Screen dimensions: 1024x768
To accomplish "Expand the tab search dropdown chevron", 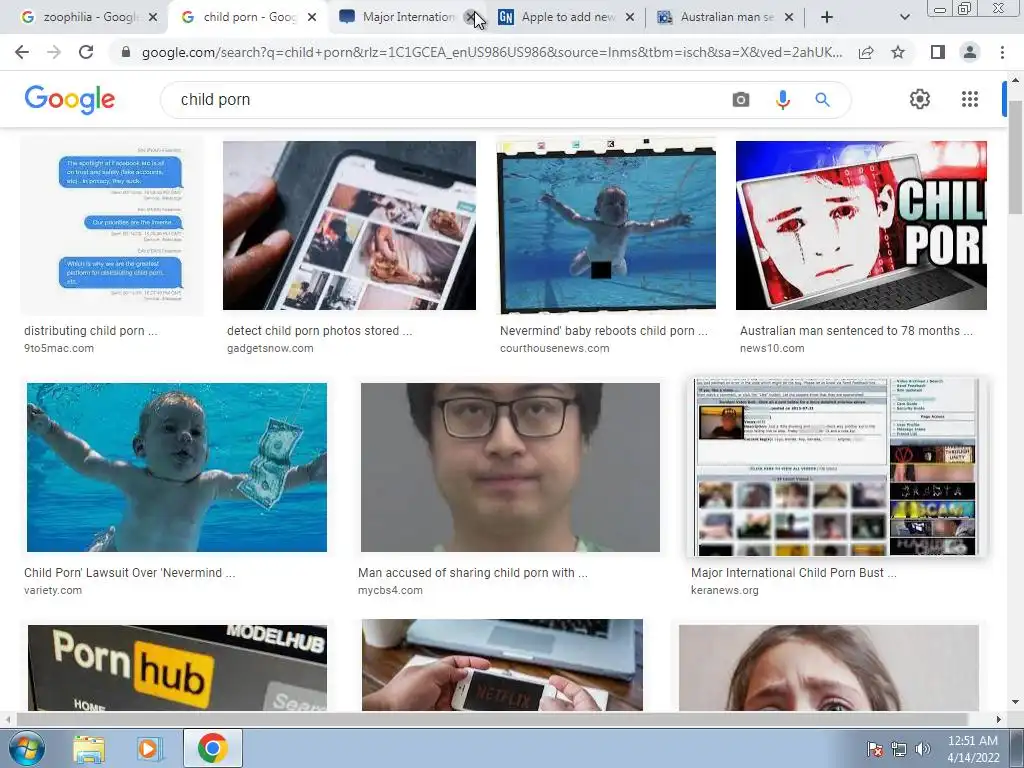I will [x=904, y=17].
